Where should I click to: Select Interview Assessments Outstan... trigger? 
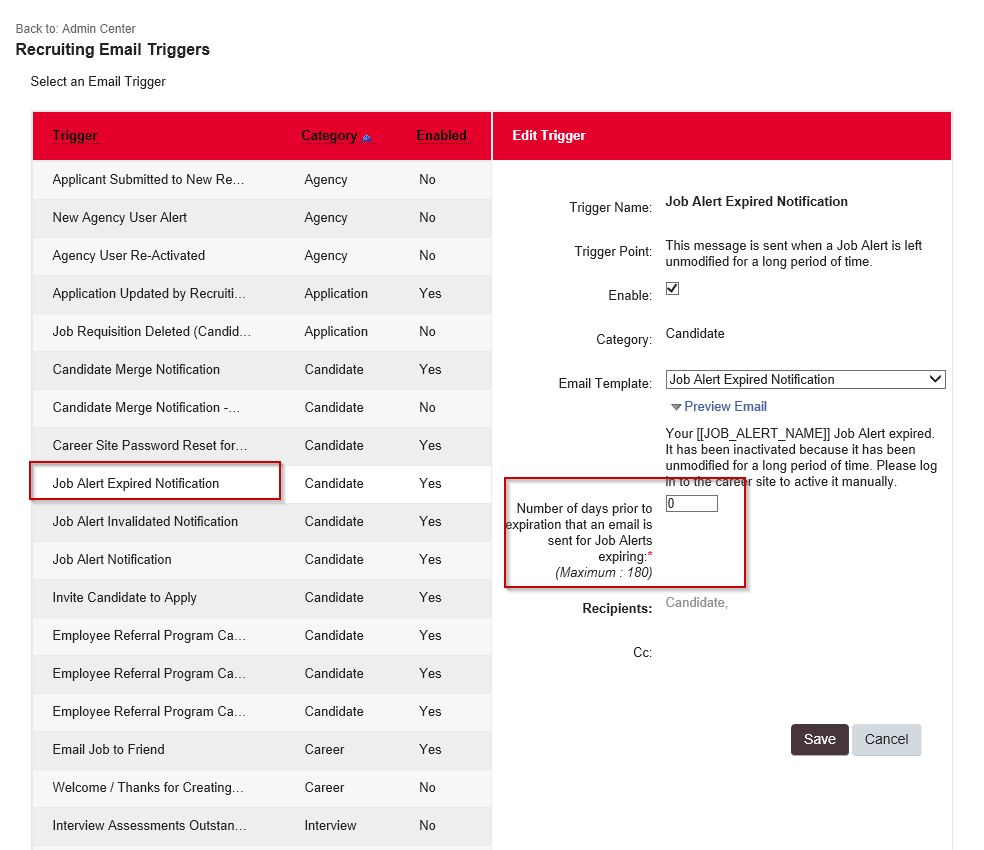pos(149,826)
